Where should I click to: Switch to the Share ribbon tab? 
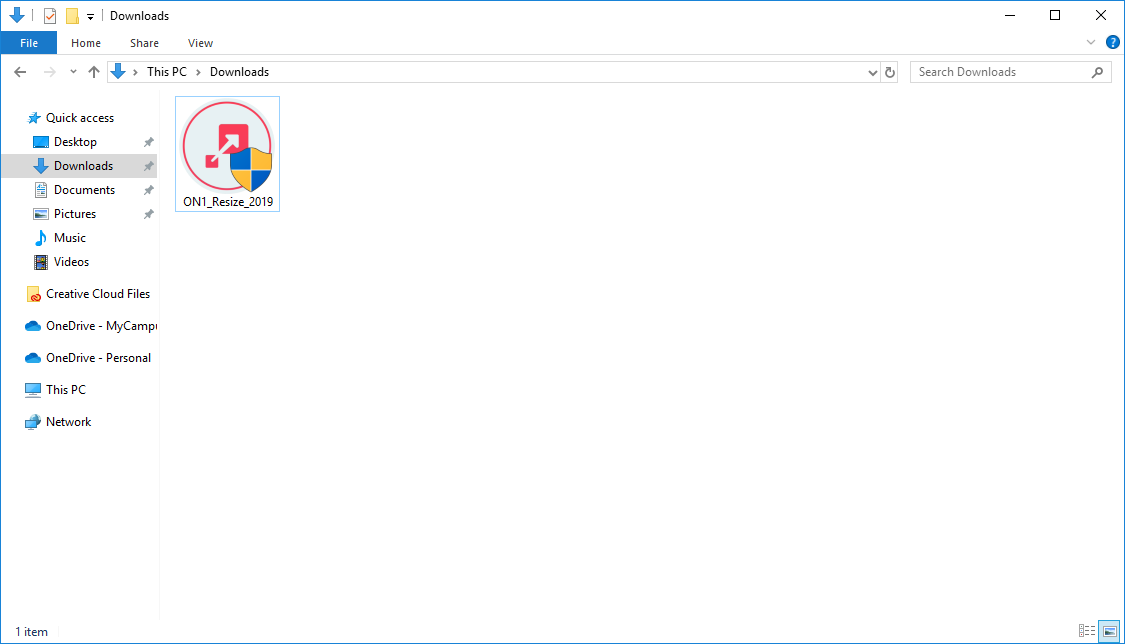144,43
